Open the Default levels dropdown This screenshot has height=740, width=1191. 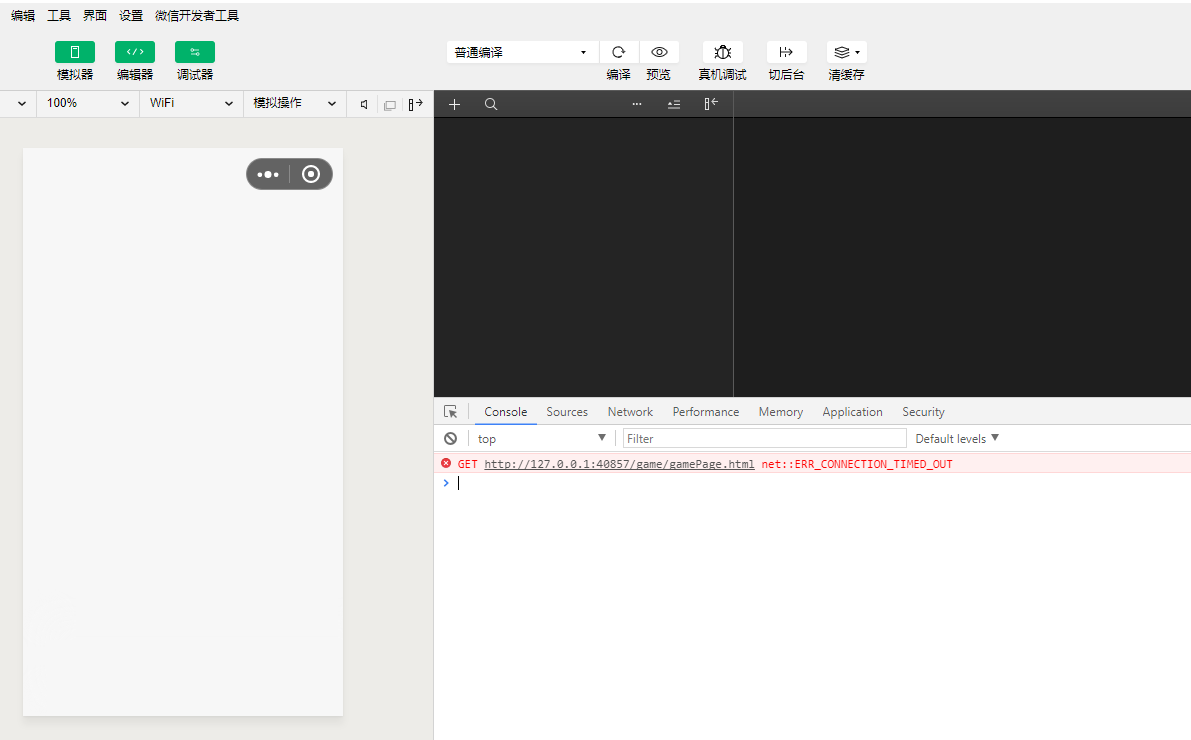956,438
